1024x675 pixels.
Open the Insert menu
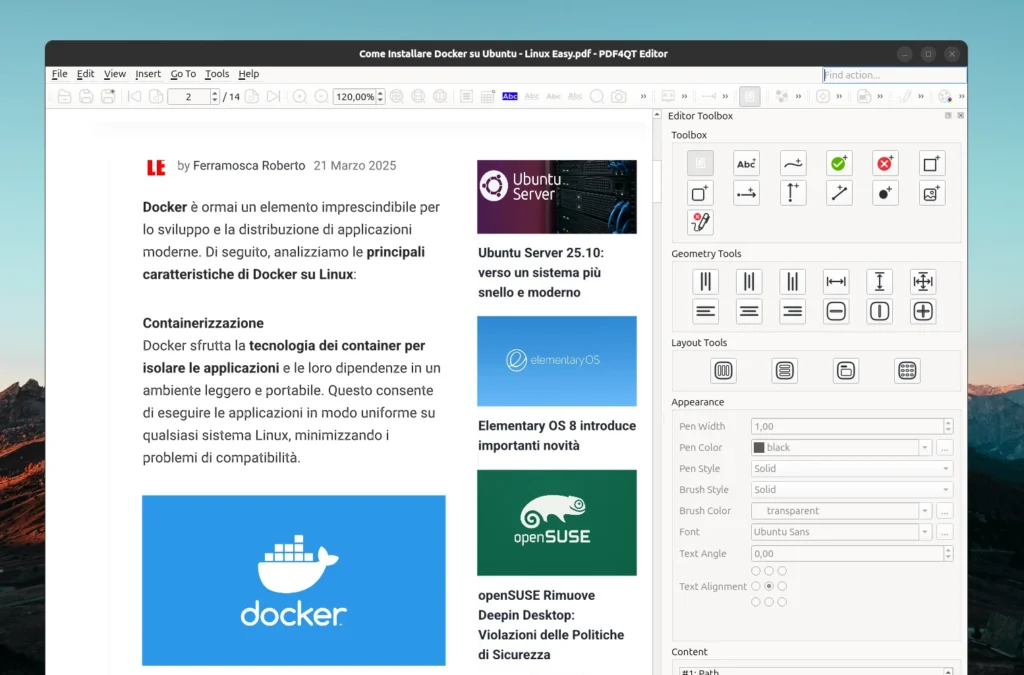coord(148,74)
